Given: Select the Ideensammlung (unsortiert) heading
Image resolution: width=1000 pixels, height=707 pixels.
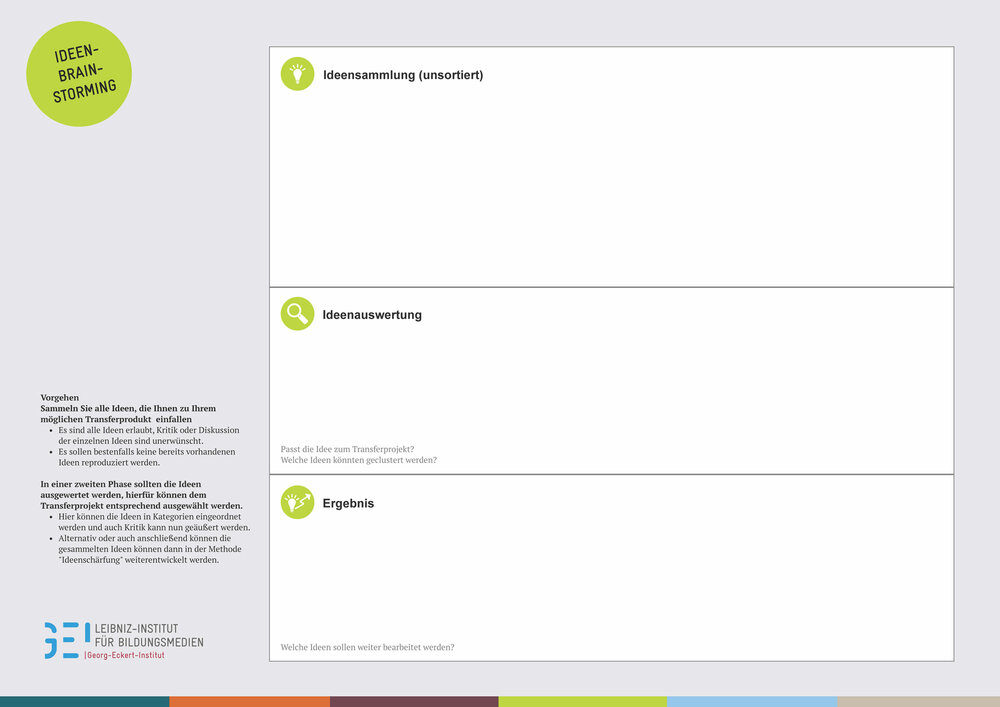Looking at the screenshot, I should [402, 75].
